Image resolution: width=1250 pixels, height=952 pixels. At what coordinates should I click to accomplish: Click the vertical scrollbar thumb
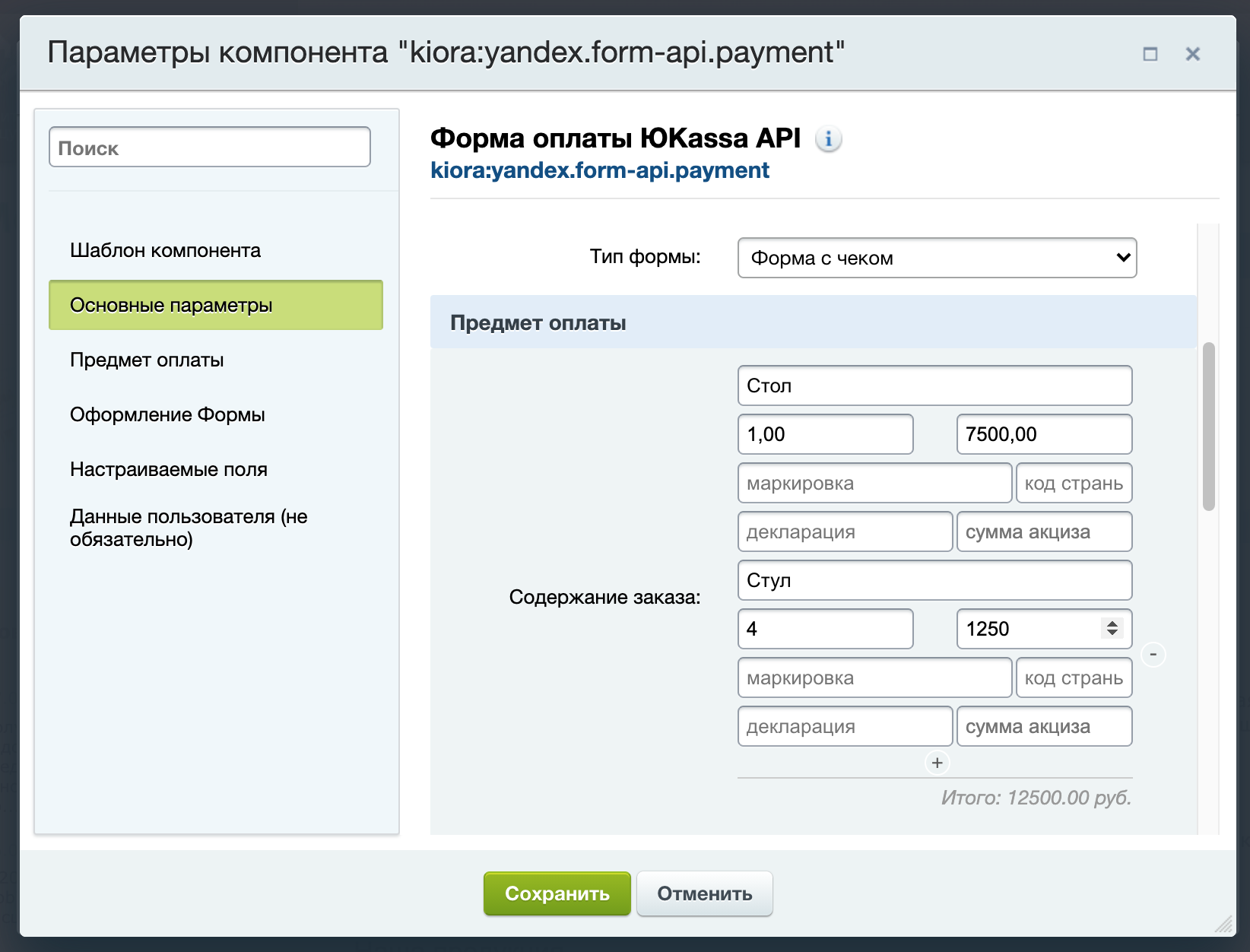1208,426
